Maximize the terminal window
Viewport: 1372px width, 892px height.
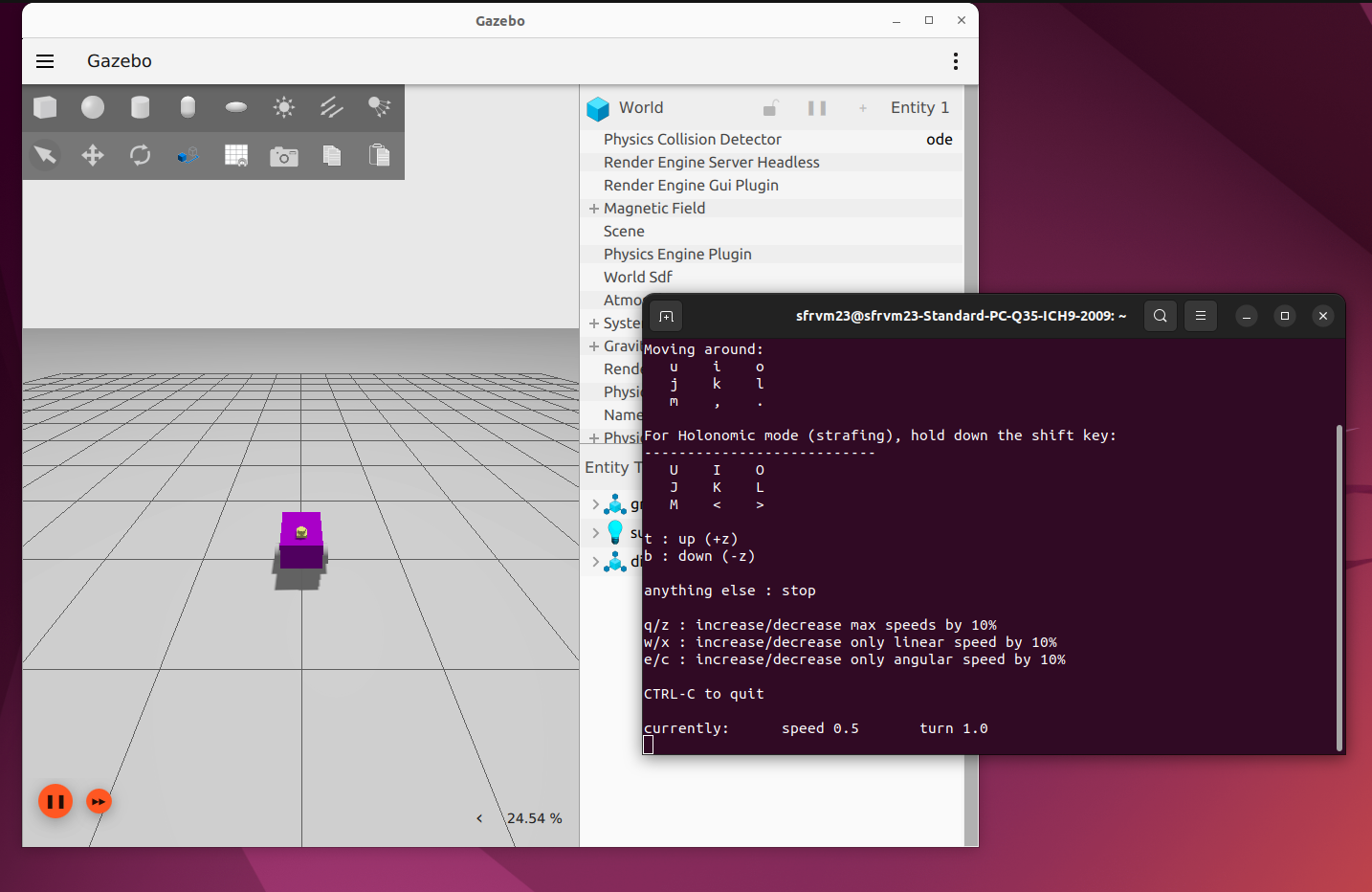tap(1285, 316)
